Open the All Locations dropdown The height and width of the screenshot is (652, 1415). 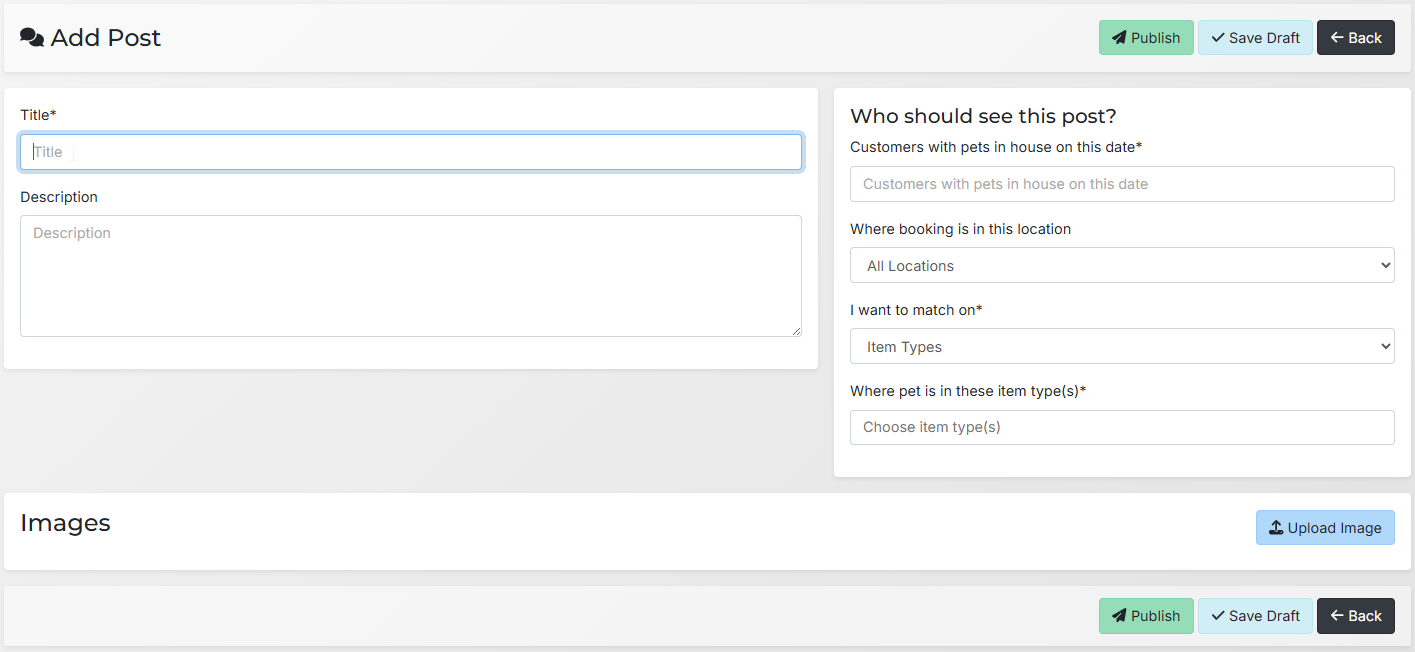tap(1122, 265)
